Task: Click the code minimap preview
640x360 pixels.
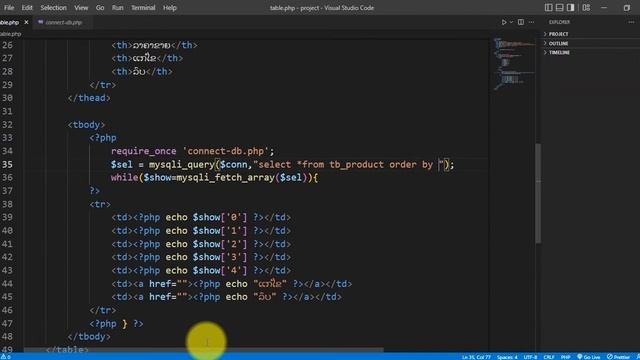Action: (513, 63)
